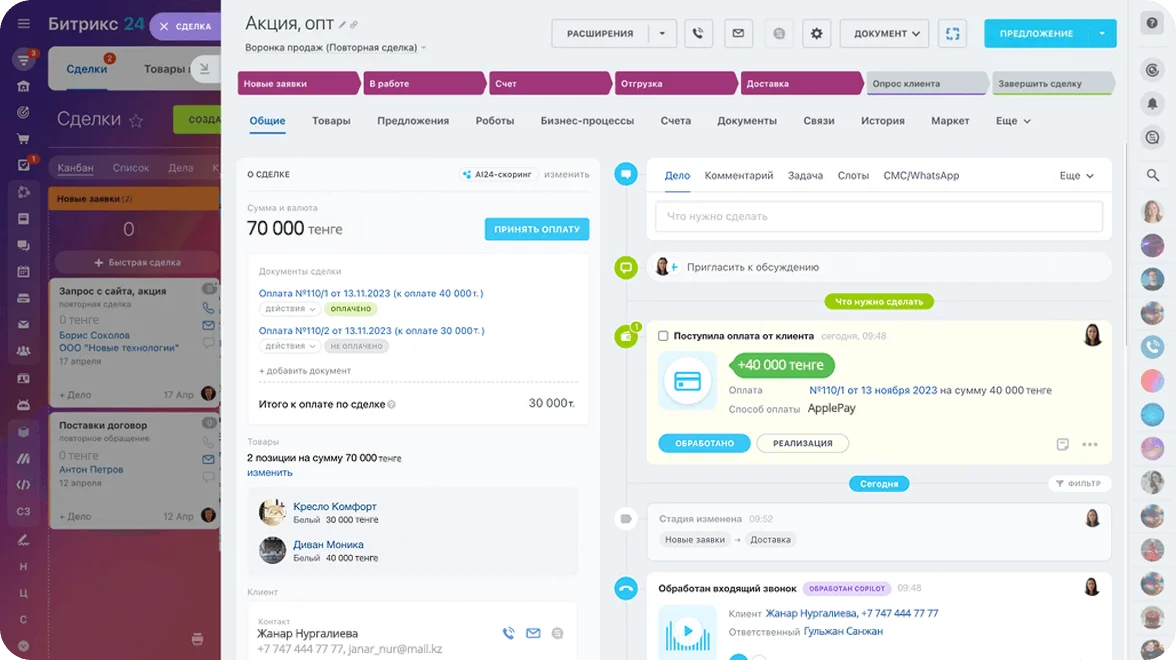
Task: Go to the История tab
Action: tap(883, 121)
